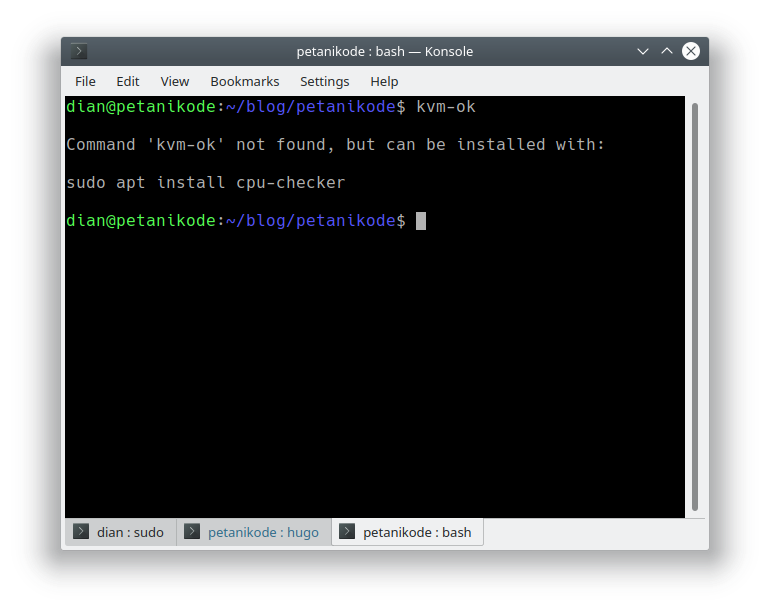Screen dimensions: 770x611
Task: Open the Help menu
Action: point(383,81)
